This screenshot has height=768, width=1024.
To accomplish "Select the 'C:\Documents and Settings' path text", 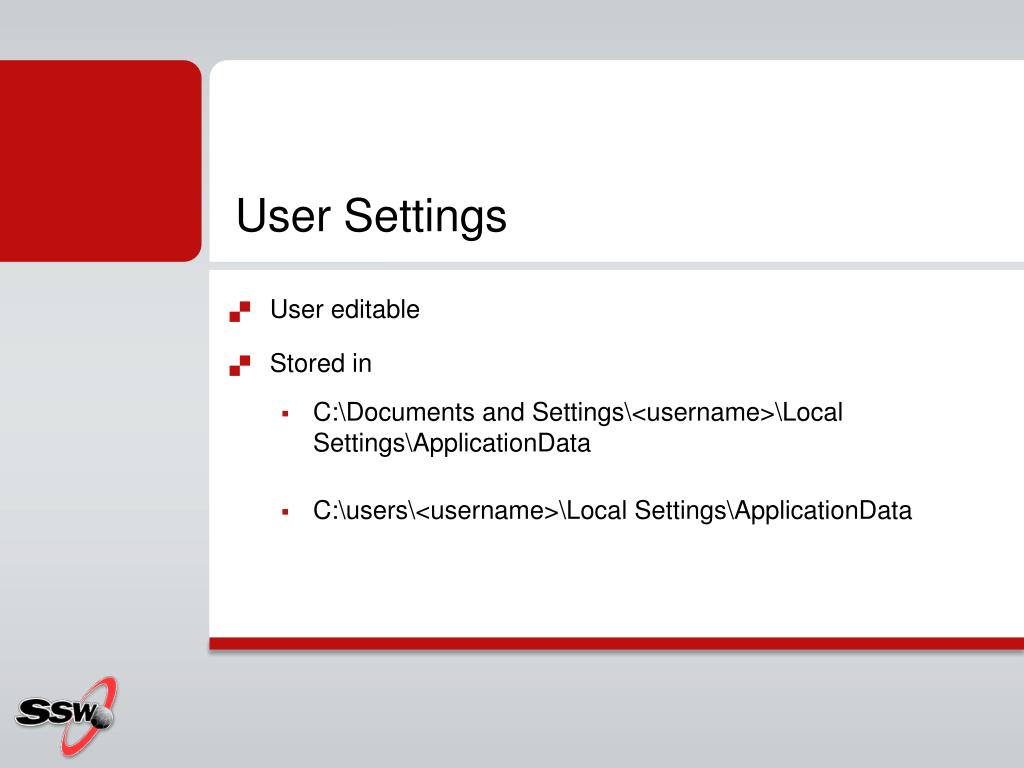I will click(578, 428).
